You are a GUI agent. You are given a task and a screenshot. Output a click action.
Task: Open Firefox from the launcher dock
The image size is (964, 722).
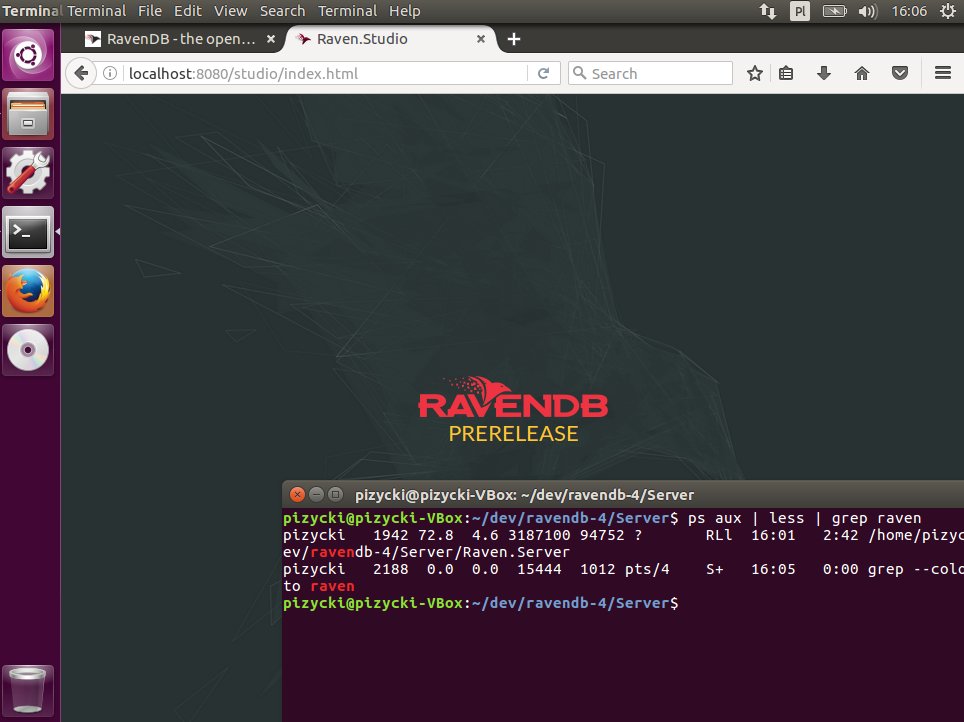point(28,292)
